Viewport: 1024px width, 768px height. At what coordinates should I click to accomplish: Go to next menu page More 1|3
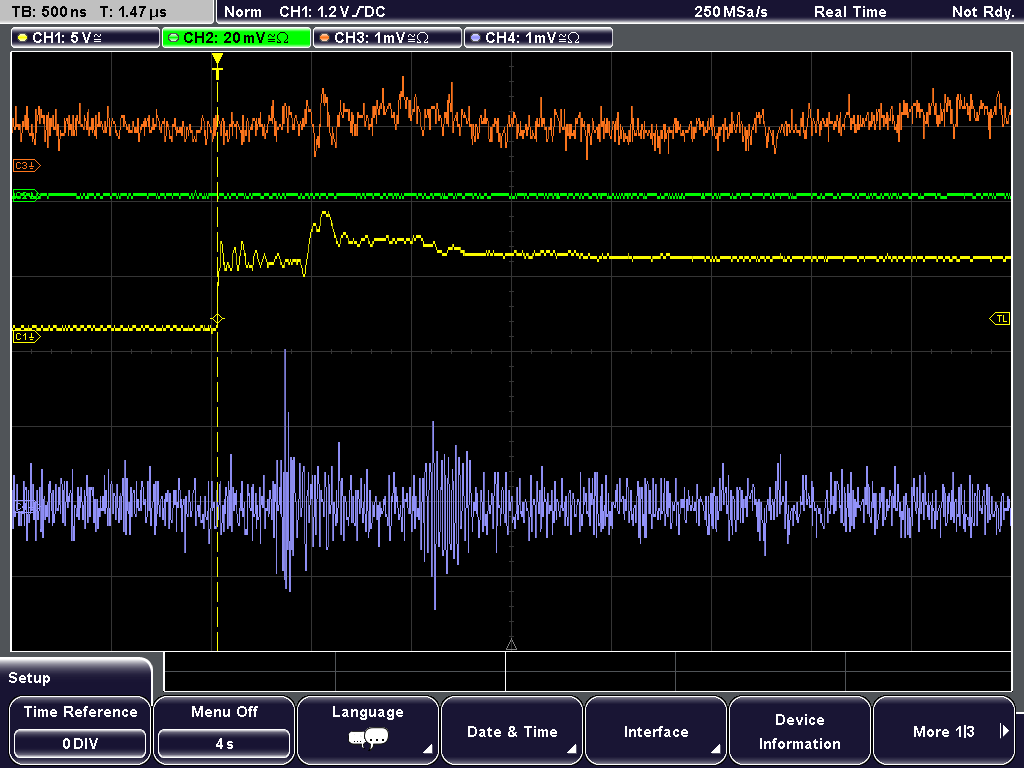pos(944,729)
